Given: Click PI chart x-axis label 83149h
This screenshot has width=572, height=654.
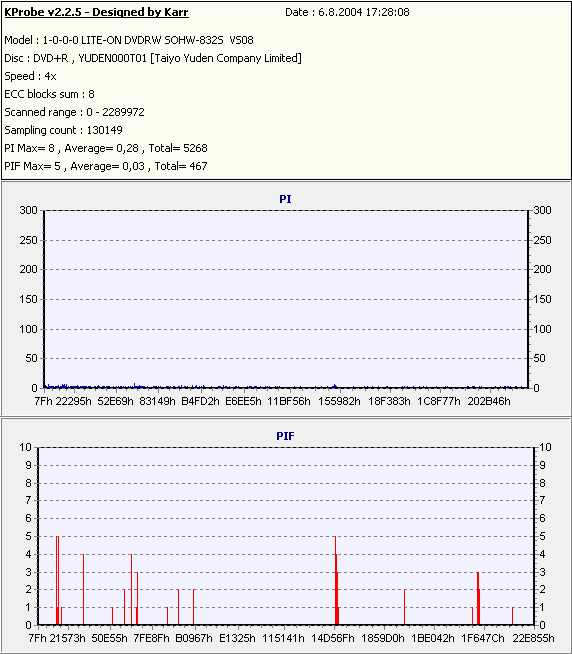Looking at the screenshot, I should point(157,401).
